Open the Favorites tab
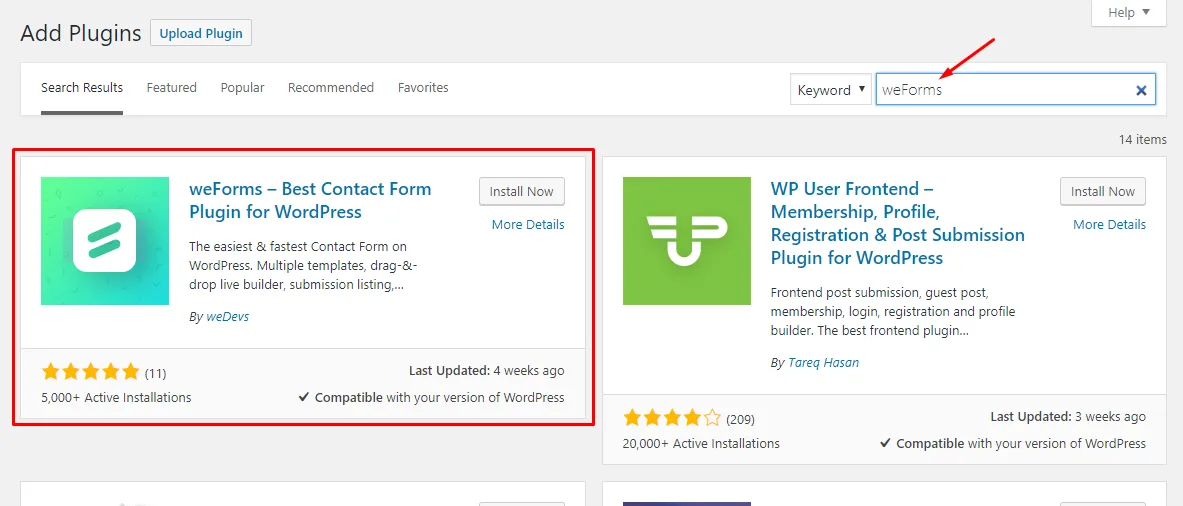1183x506 pixels. coord(422,88)
